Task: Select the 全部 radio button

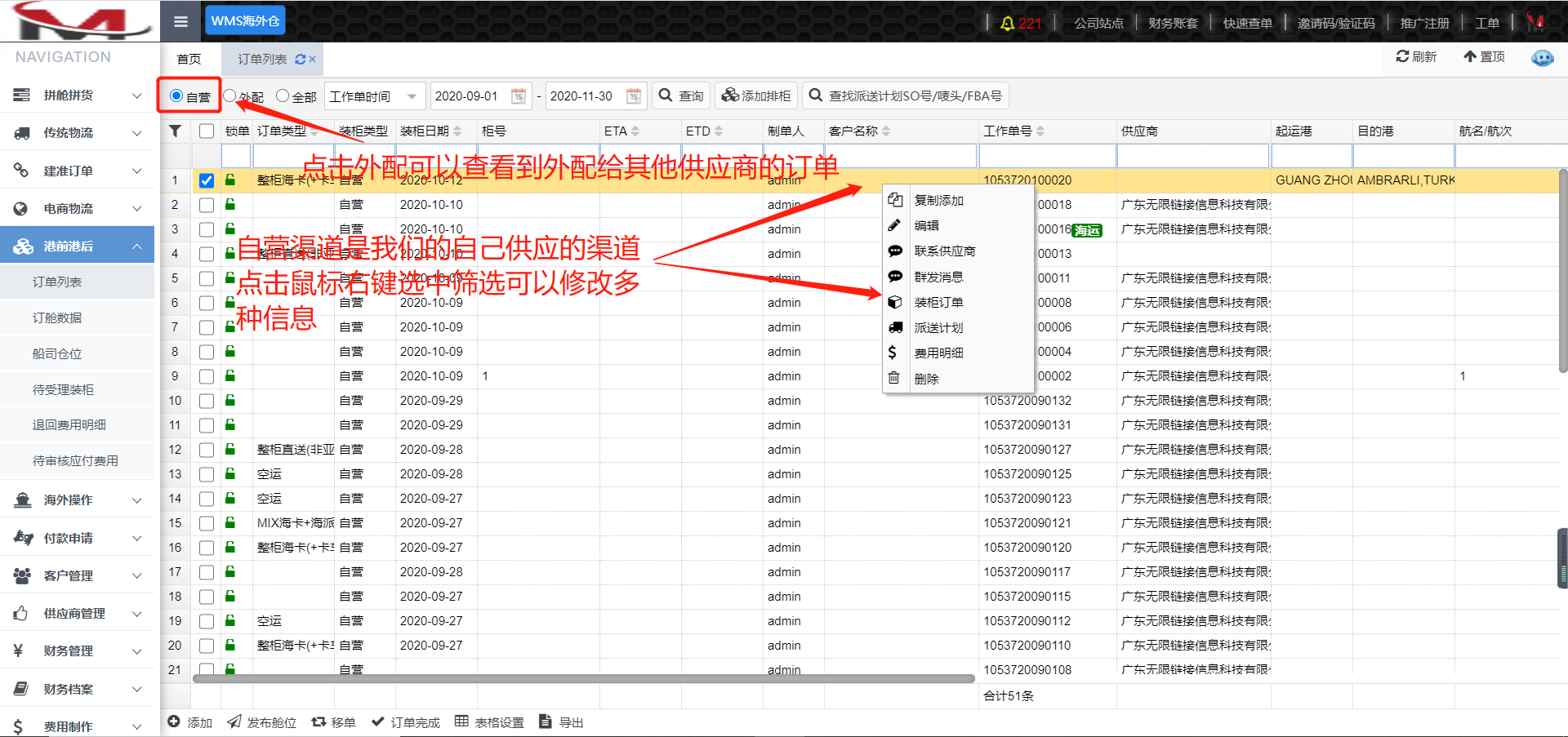Action: 283,96
